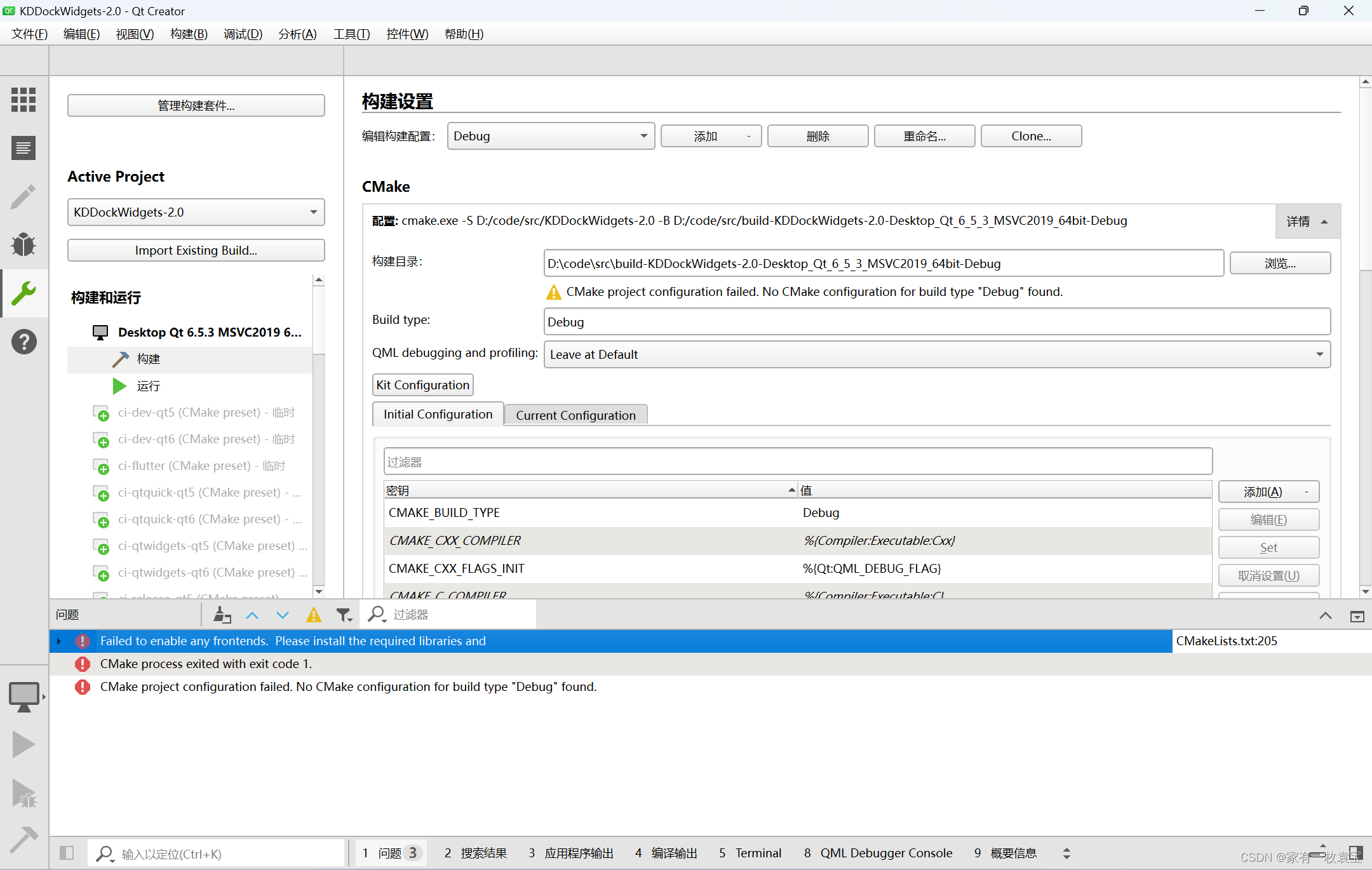Click the 管理构建套件 button
Screen dimensions: 1372x870
click(196, 105)
